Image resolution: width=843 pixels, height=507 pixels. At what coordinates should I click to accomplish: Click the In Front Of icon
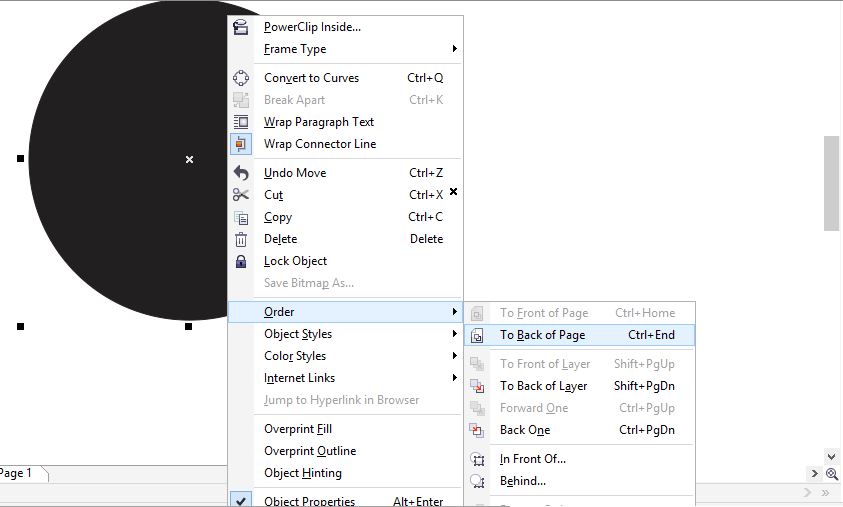[x=477, y=459]
